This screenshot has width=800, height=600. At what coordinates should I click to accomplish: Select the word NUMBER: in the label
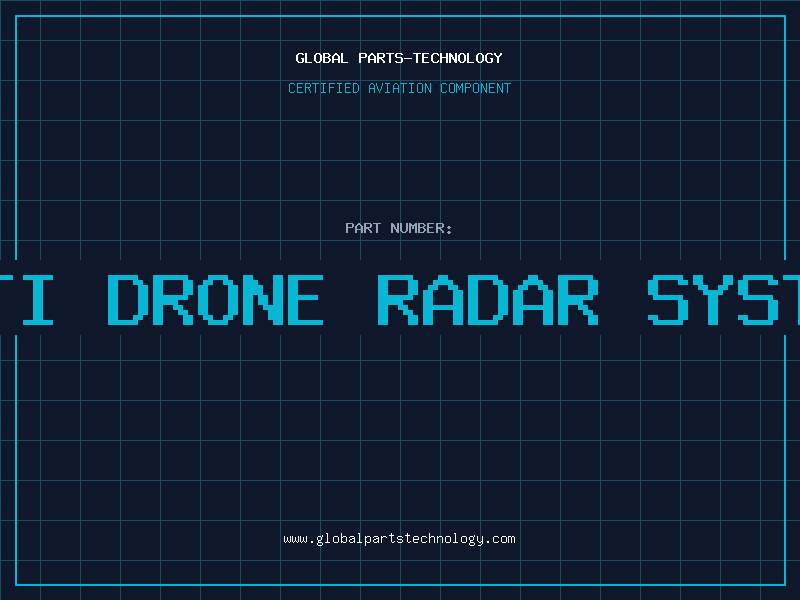pos(421,228)
